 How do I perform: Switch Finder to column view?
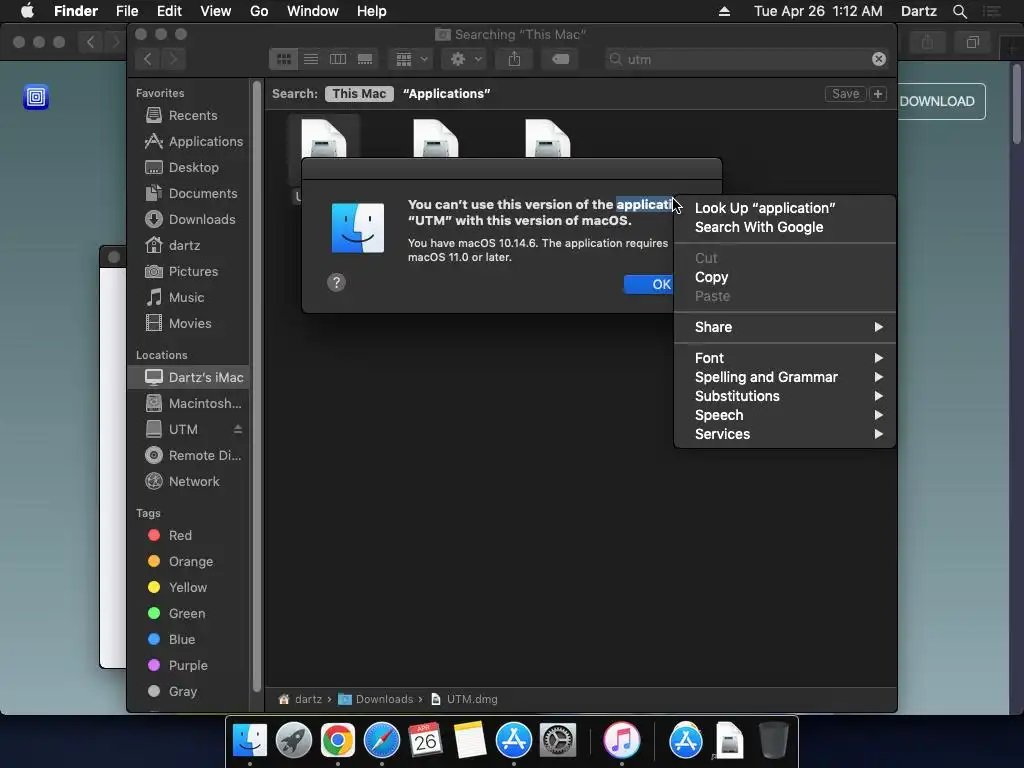pos(338,59)
